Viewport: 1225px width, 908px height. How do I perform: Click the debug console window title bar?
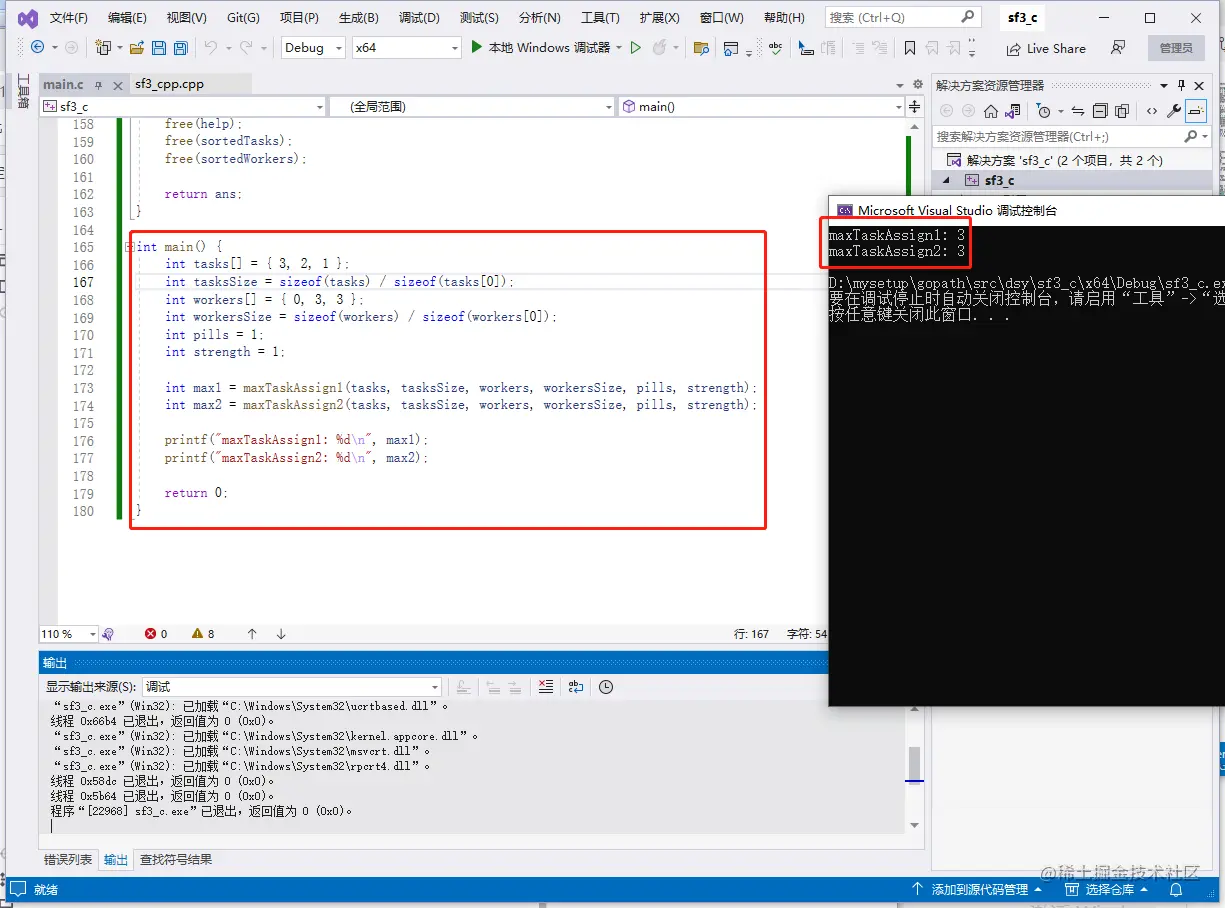pyautogui.click(x=1027, y=210)
